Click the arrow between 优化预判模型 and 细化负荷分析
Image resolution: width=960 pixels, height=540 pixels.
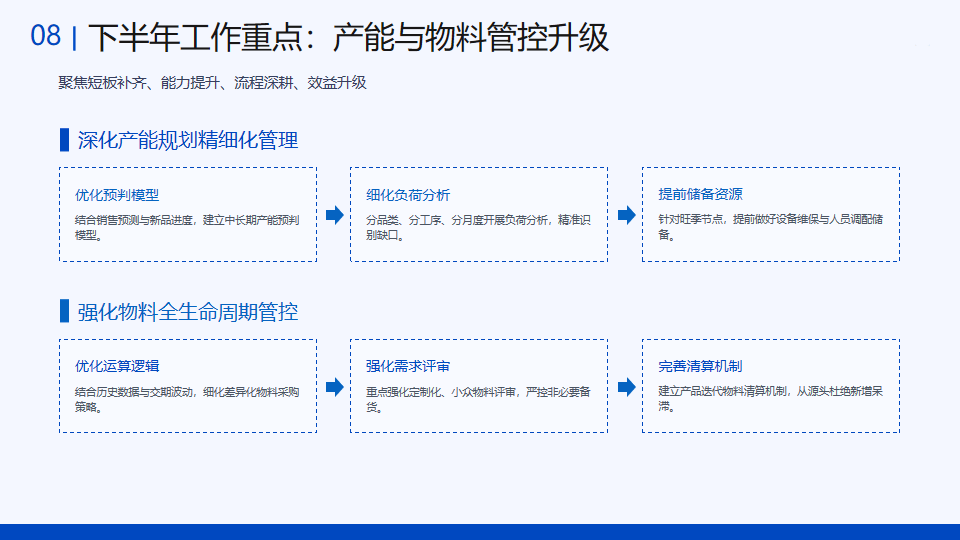click(x=334, y=215)
